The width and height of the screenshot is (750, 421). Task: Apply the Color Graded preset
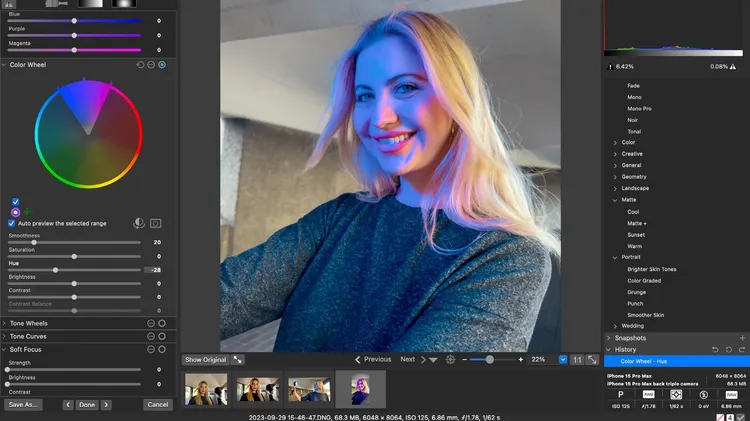pyautogui.click(x=644, y=281)
